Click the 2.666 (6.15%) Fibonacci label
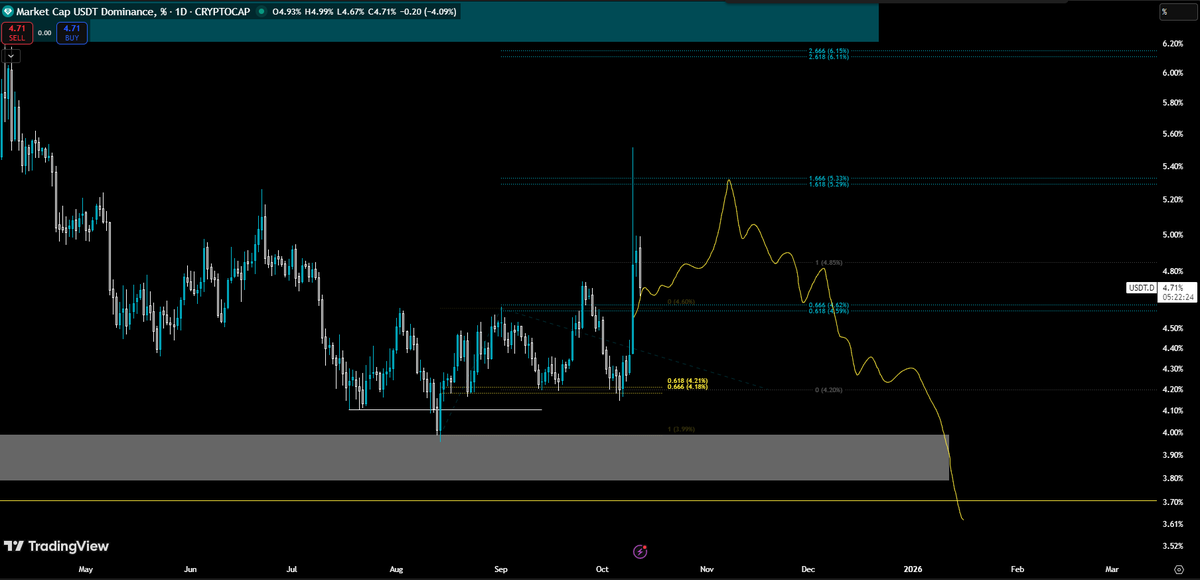The width and height of the screenshot is (1200, 580). click(x=829, y=50)
